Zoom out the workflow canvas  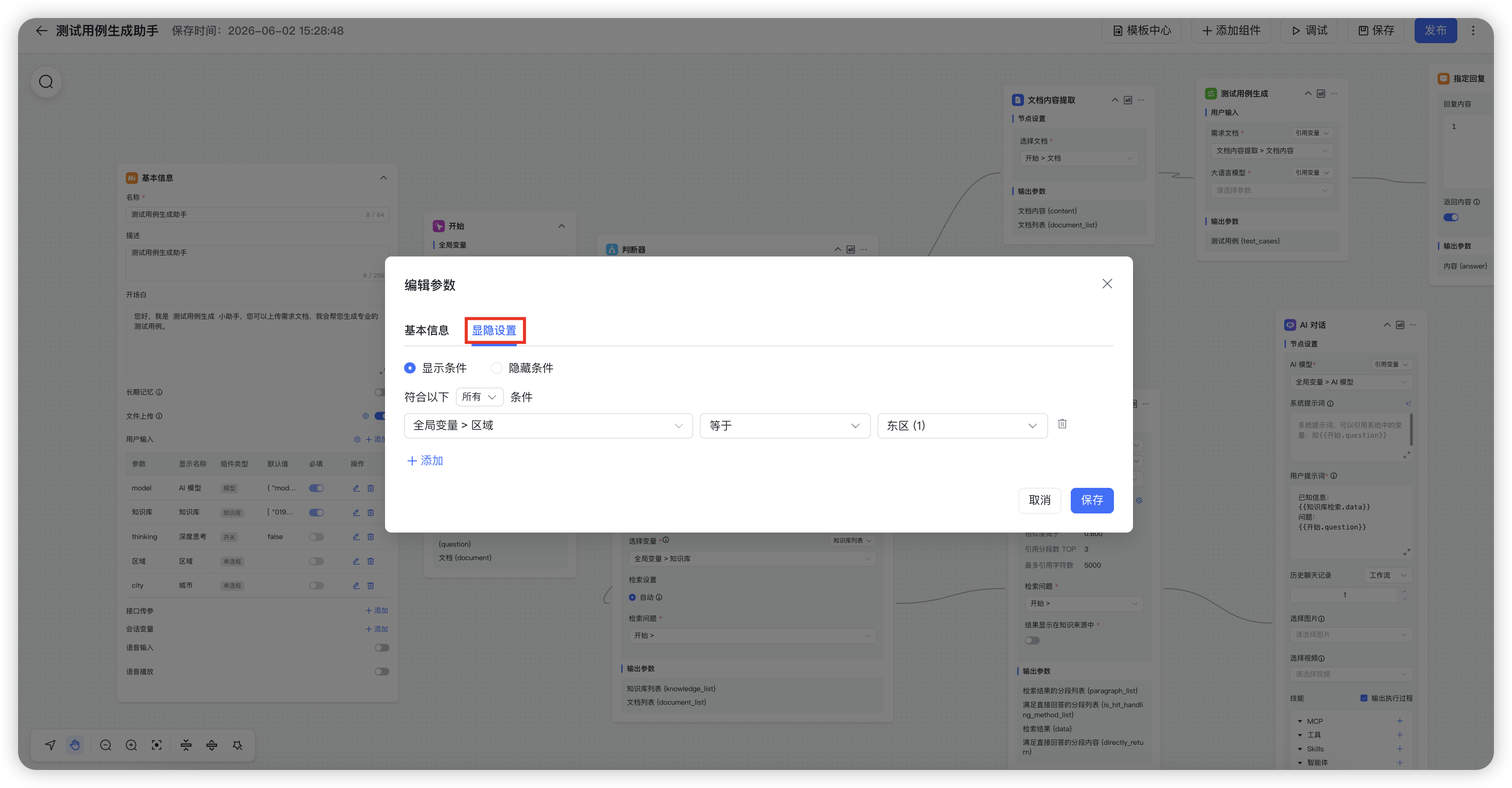[x=105, y=745]
